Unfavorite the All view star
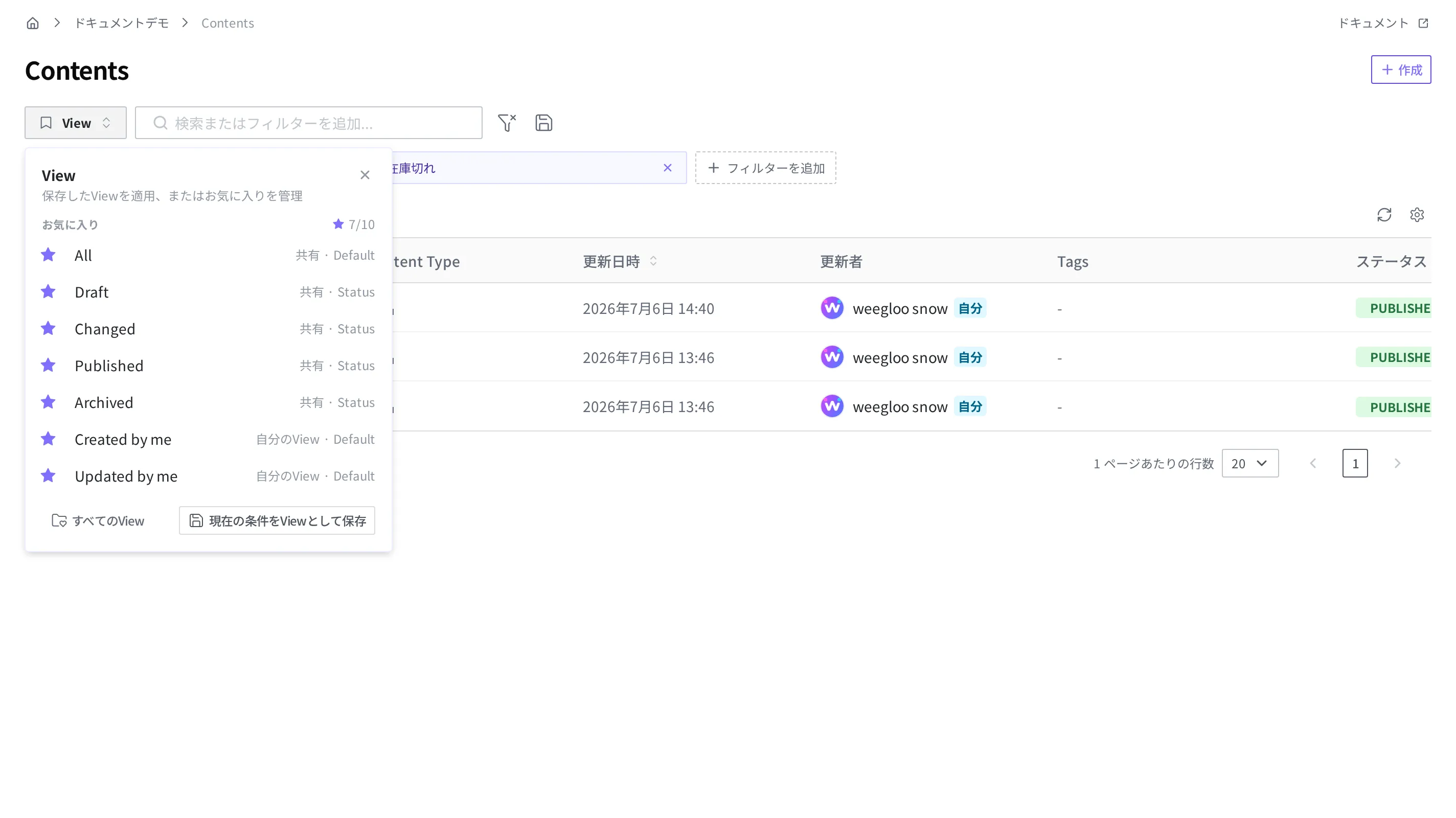 point(49,255)
